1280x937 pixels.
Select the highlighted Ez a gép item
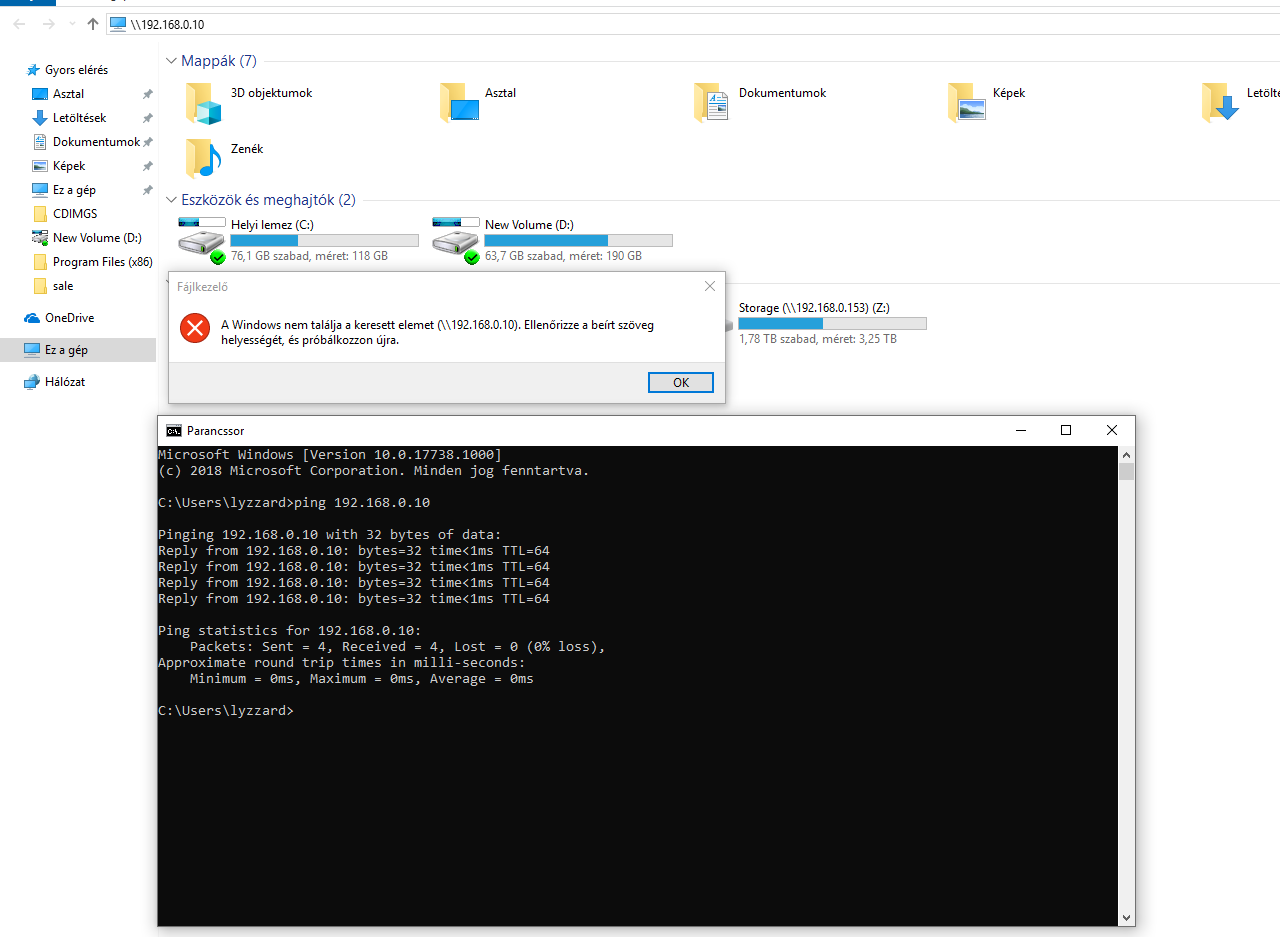click(78, 350)
